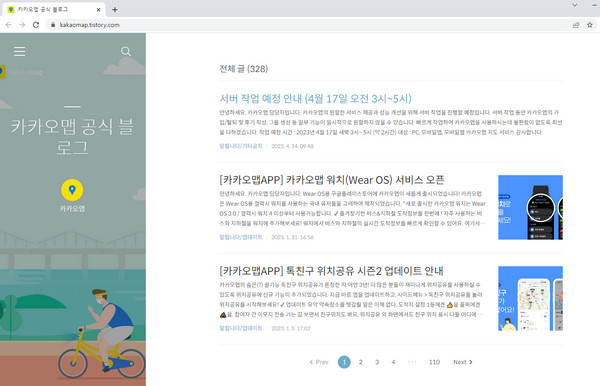
Task: Open post 카카오맵 워치(Wear OS) 서비스 오픈
Action: pos(332,179)
